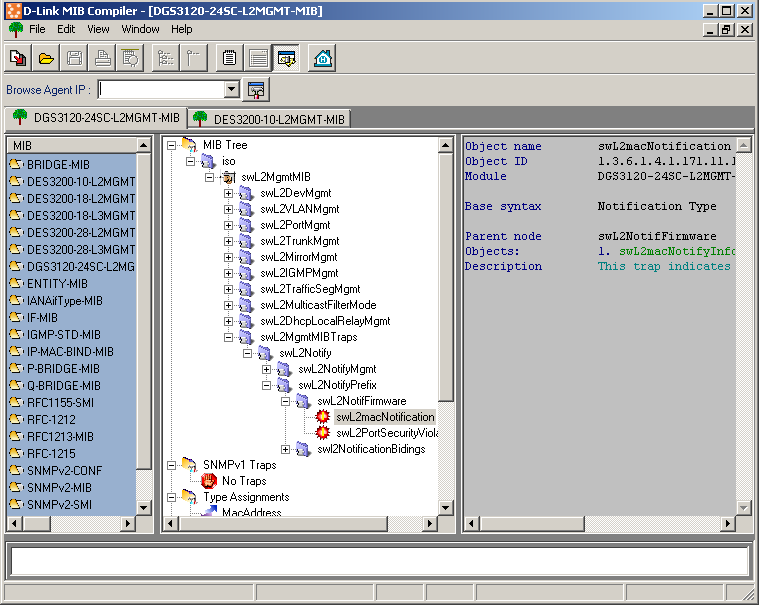The image size is (759, 605).
Task: Click the swL2MgmtMIB module icon
Action: click(228, 177)
